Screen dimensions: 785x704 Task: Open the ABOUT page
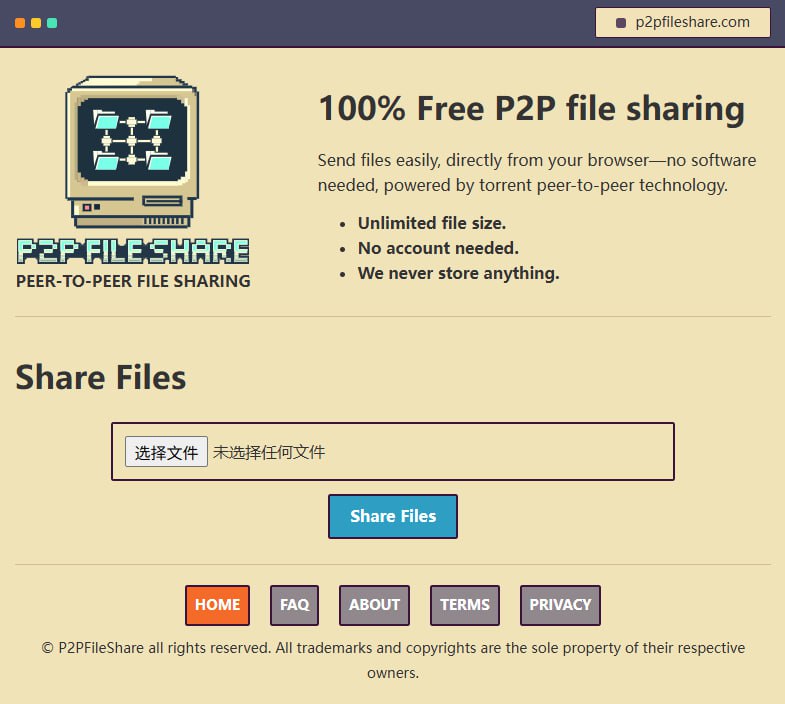[374, 605]
